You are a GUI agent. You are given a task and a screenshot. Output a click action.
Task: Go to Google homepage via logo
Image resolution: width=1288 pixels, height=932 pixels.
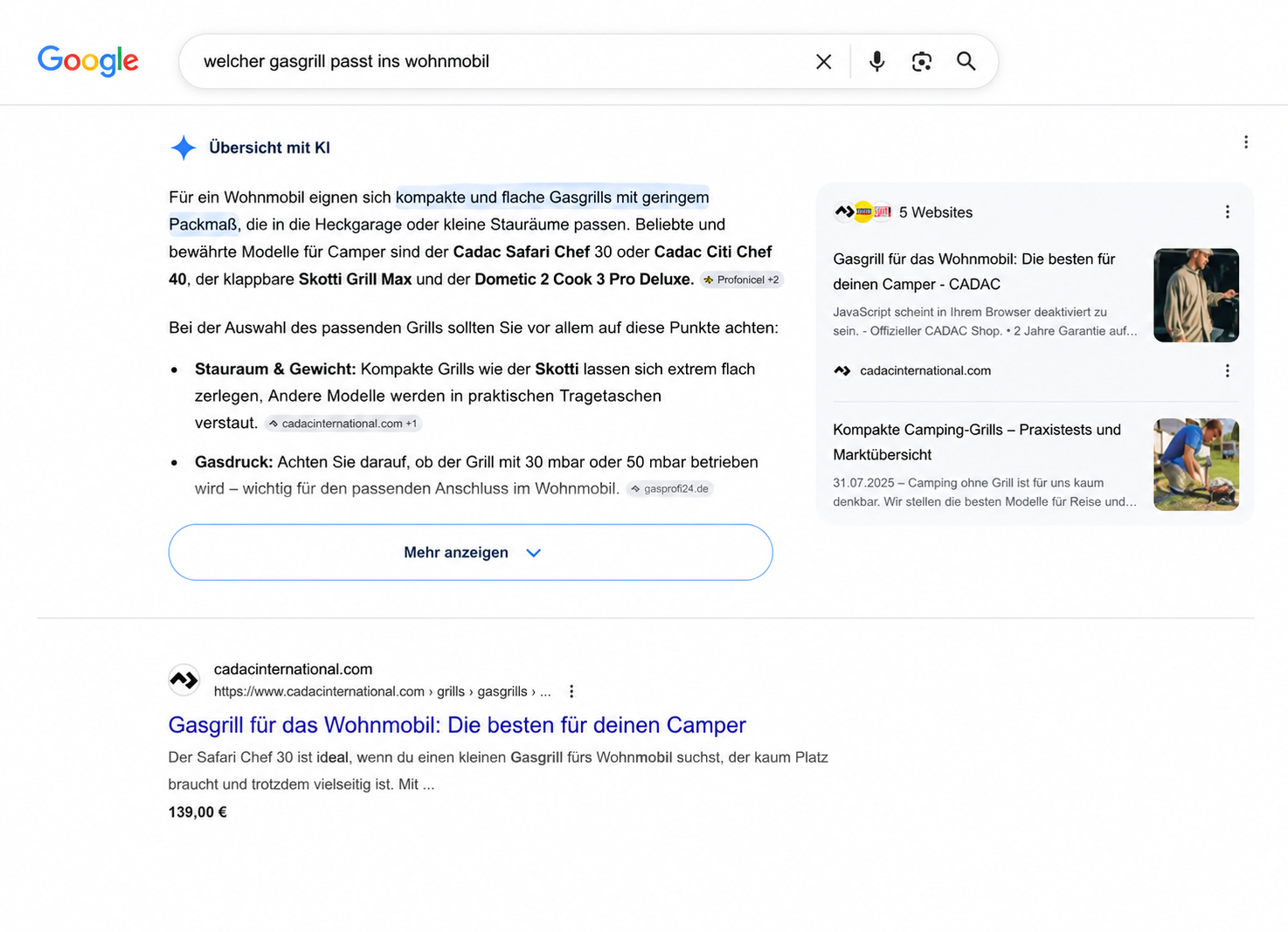point(88,61)
